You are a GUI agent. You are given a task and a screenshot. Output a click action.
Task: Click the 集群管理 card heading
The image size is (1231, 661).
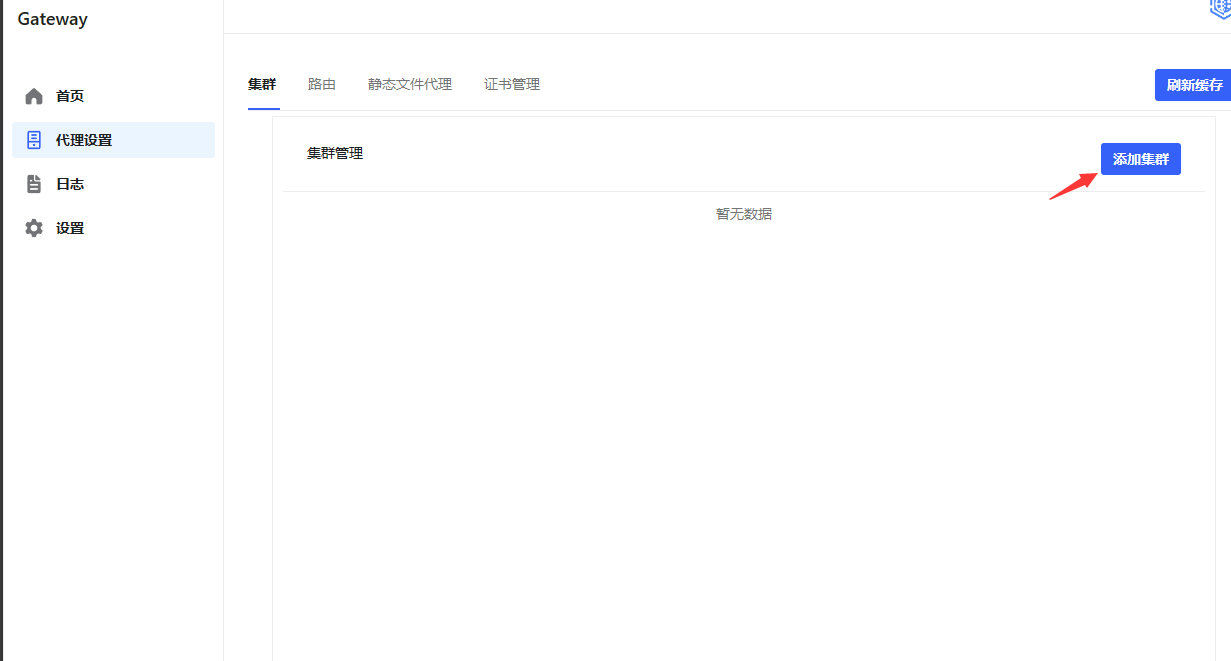(x=334, y=153)
